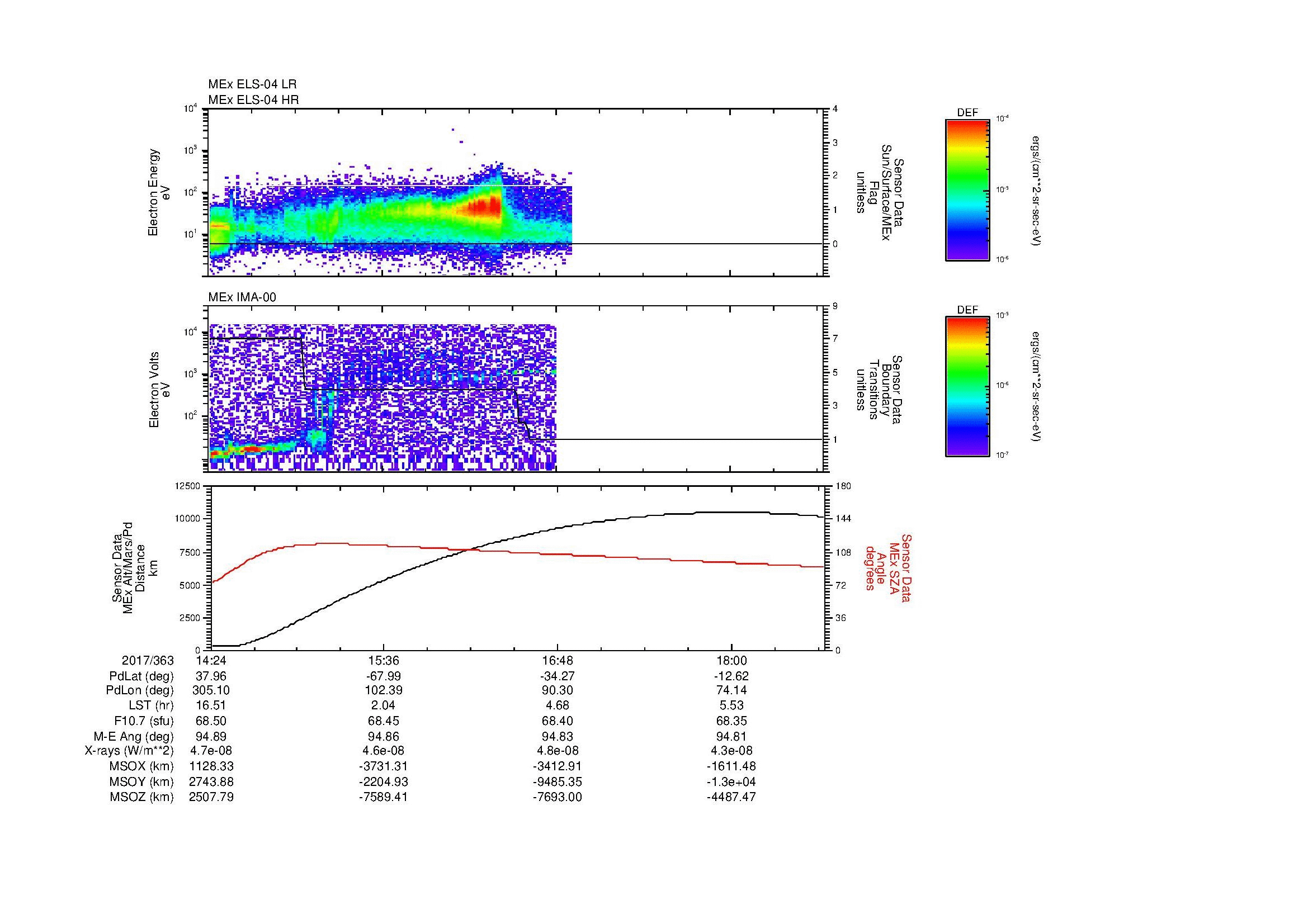Image resolution: width=1308 pixels, height=924 pixels.
Task: Click the 'PdLon (deg)' row label
Action: click(x=140, y=690)
